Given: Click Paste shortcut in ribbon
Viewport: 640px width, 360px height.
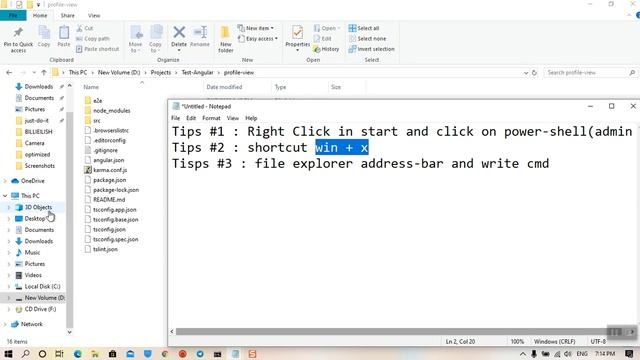Looking at the screenshot, I should (x=98, y=49).
